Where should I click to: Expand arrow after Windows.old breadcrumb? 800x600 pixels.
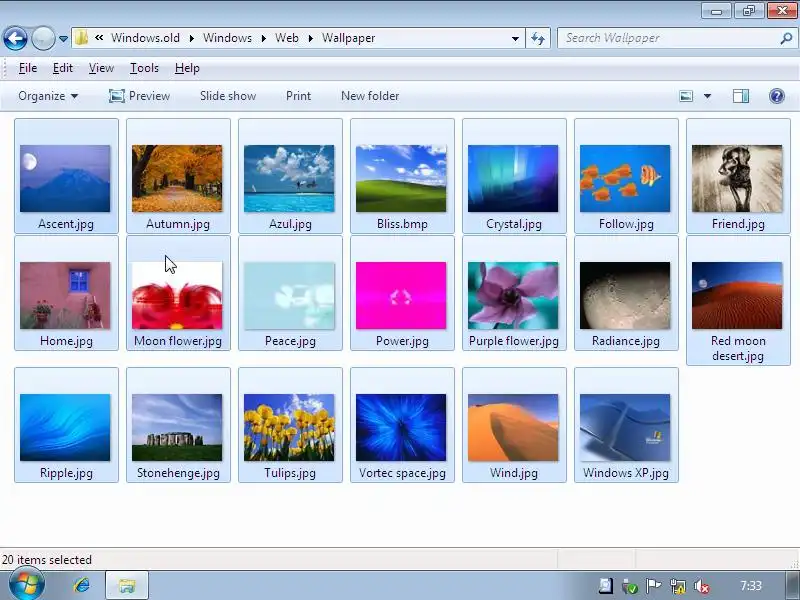click(x=191, y=38)
